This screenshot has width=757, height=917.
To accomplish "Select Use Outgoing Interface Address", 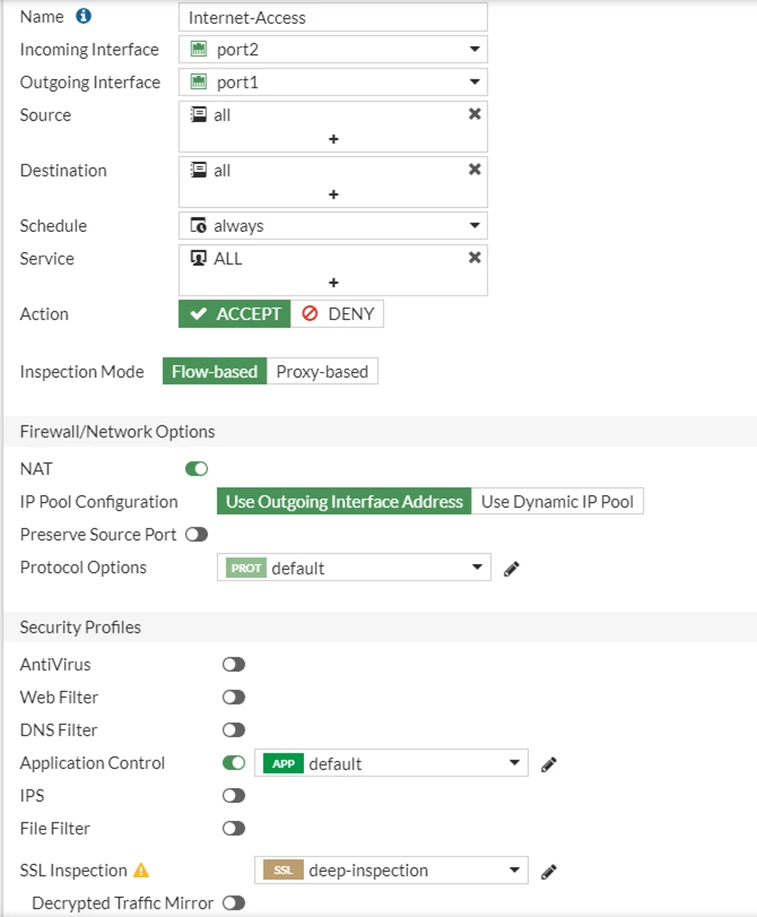I will pyautogui.click(x=344, y=501).
